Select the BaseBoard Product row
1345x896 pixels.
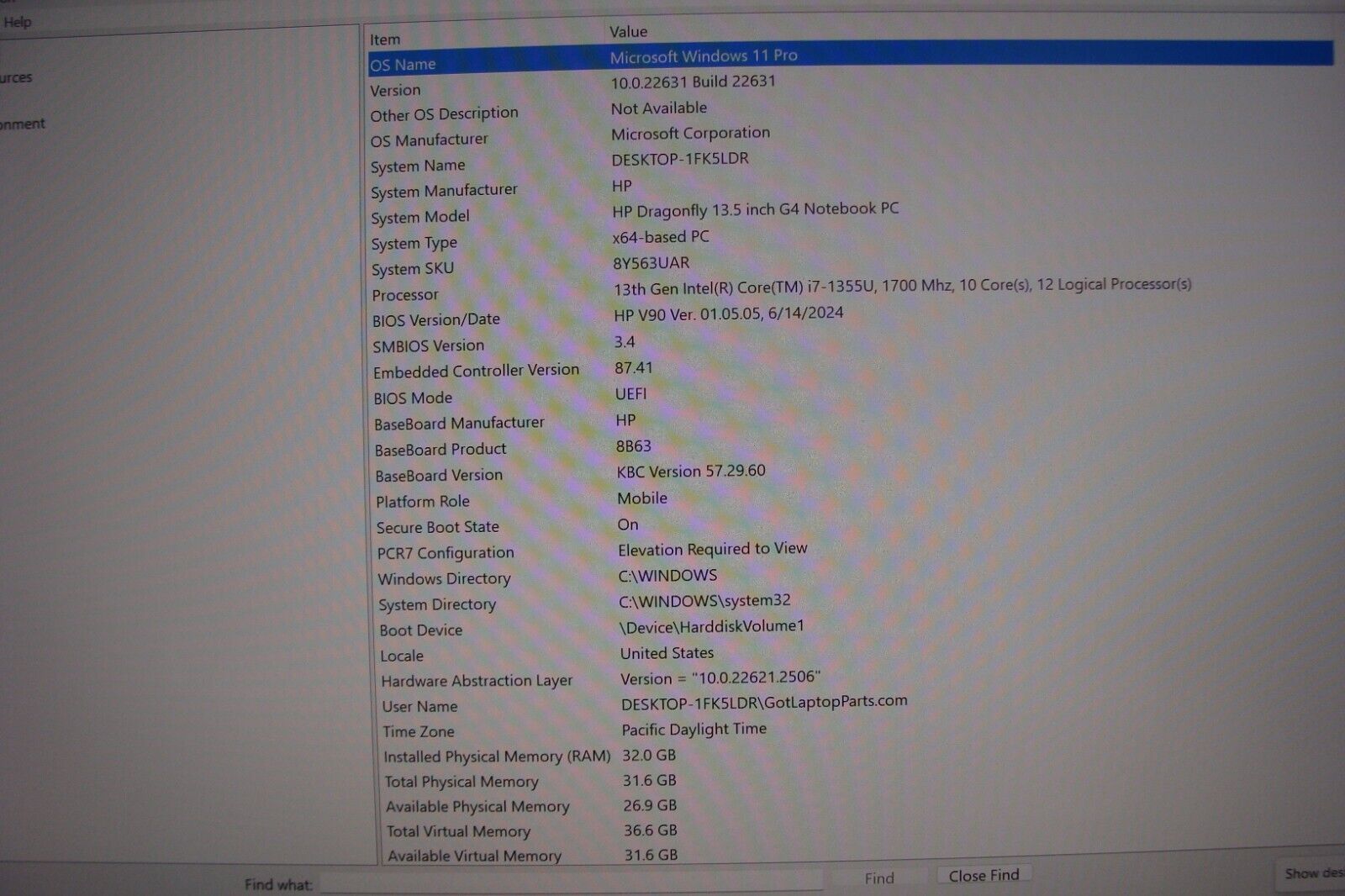[x=851, y=447]
